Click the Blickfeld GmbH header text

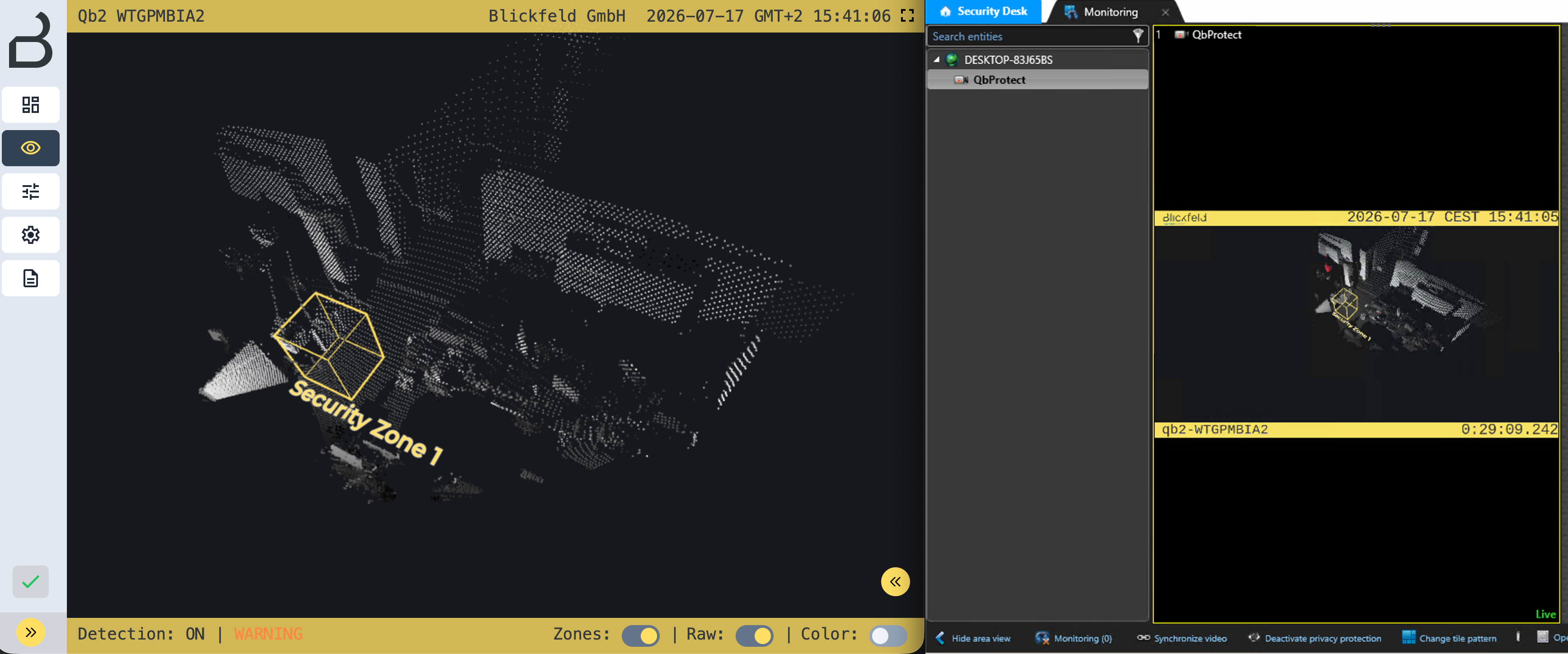[x=557, y=16]
